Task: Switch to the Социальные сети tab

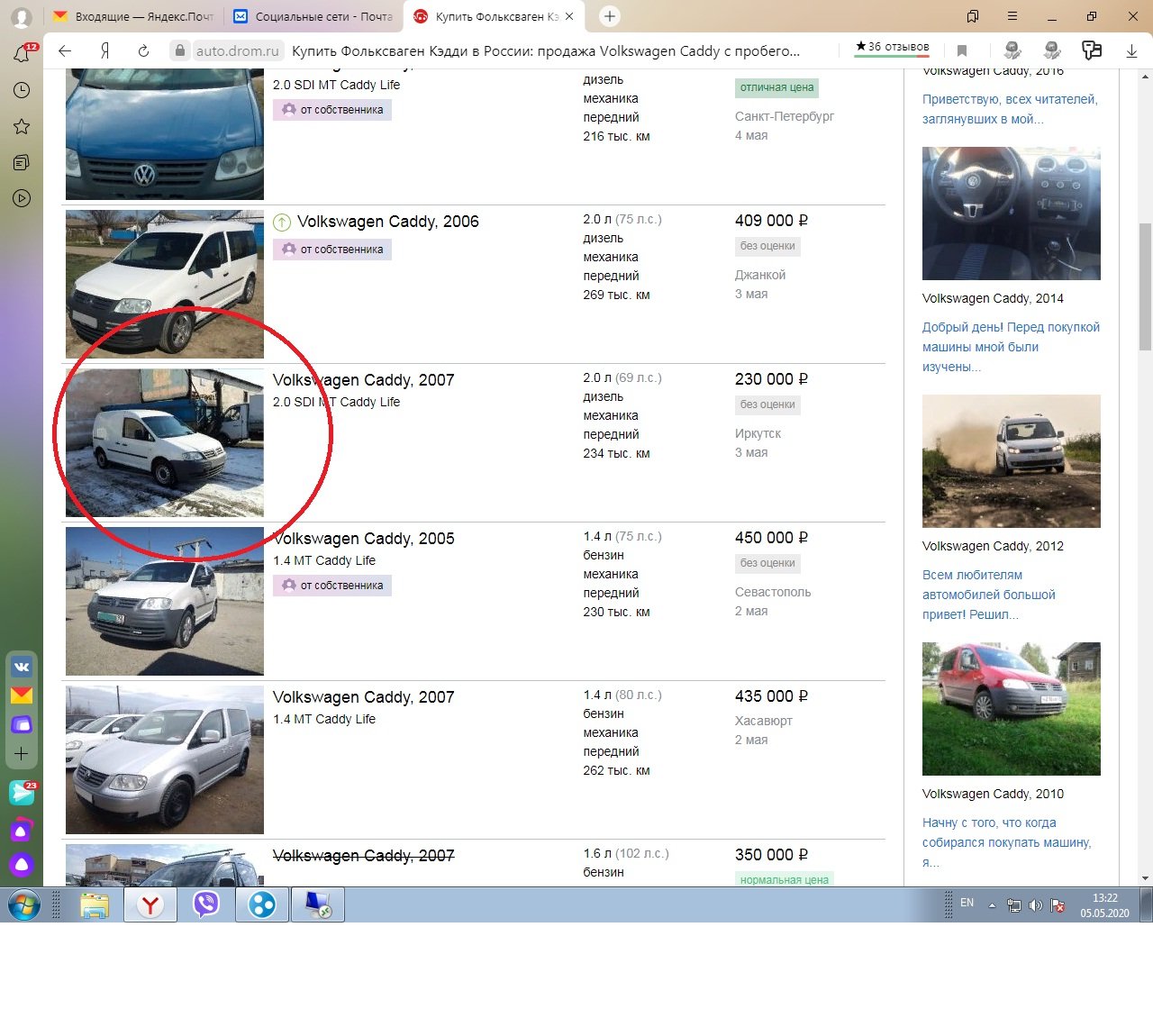Action: point(313,16)
